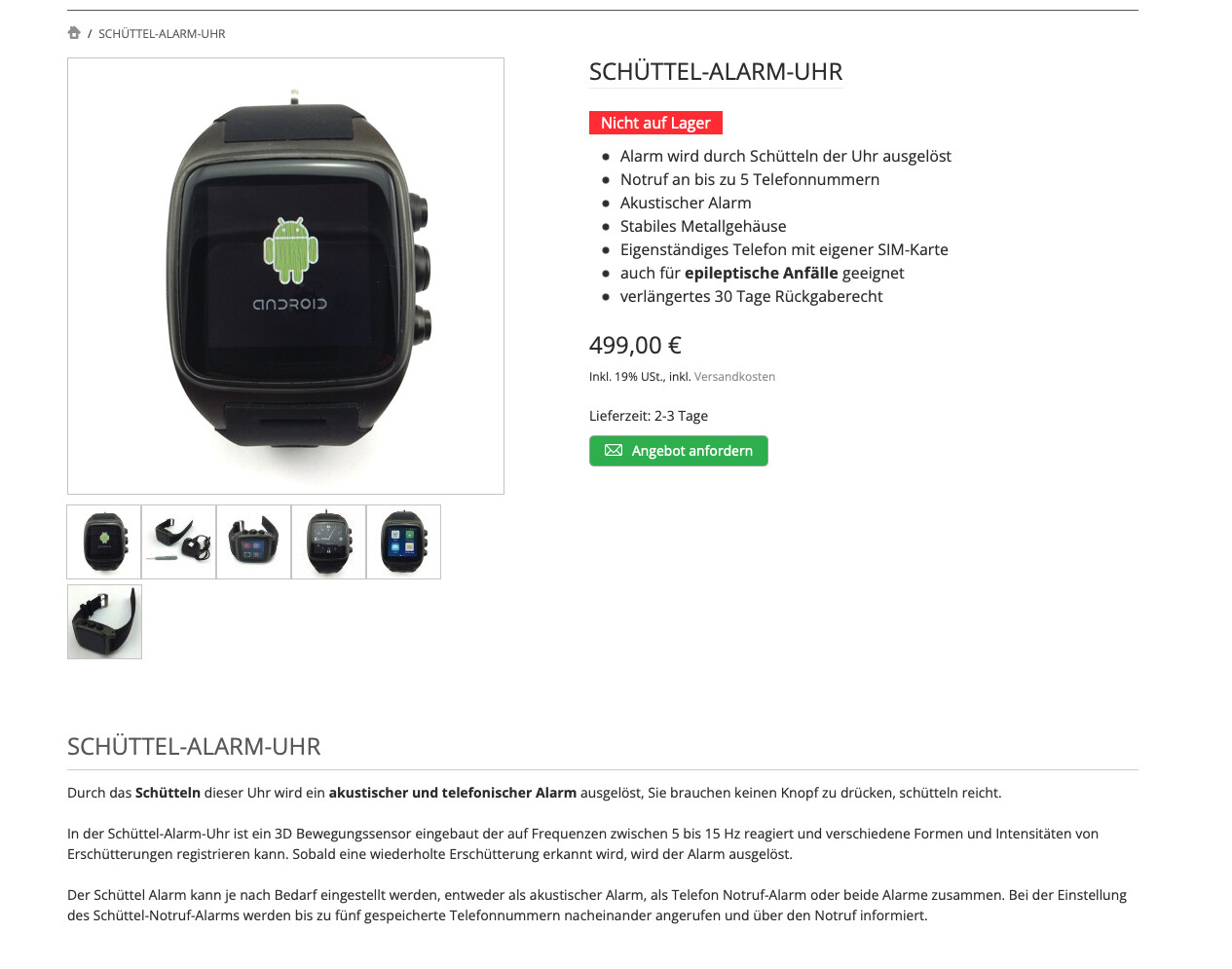Click the Angebot anfordern button label

coord(692,451)
